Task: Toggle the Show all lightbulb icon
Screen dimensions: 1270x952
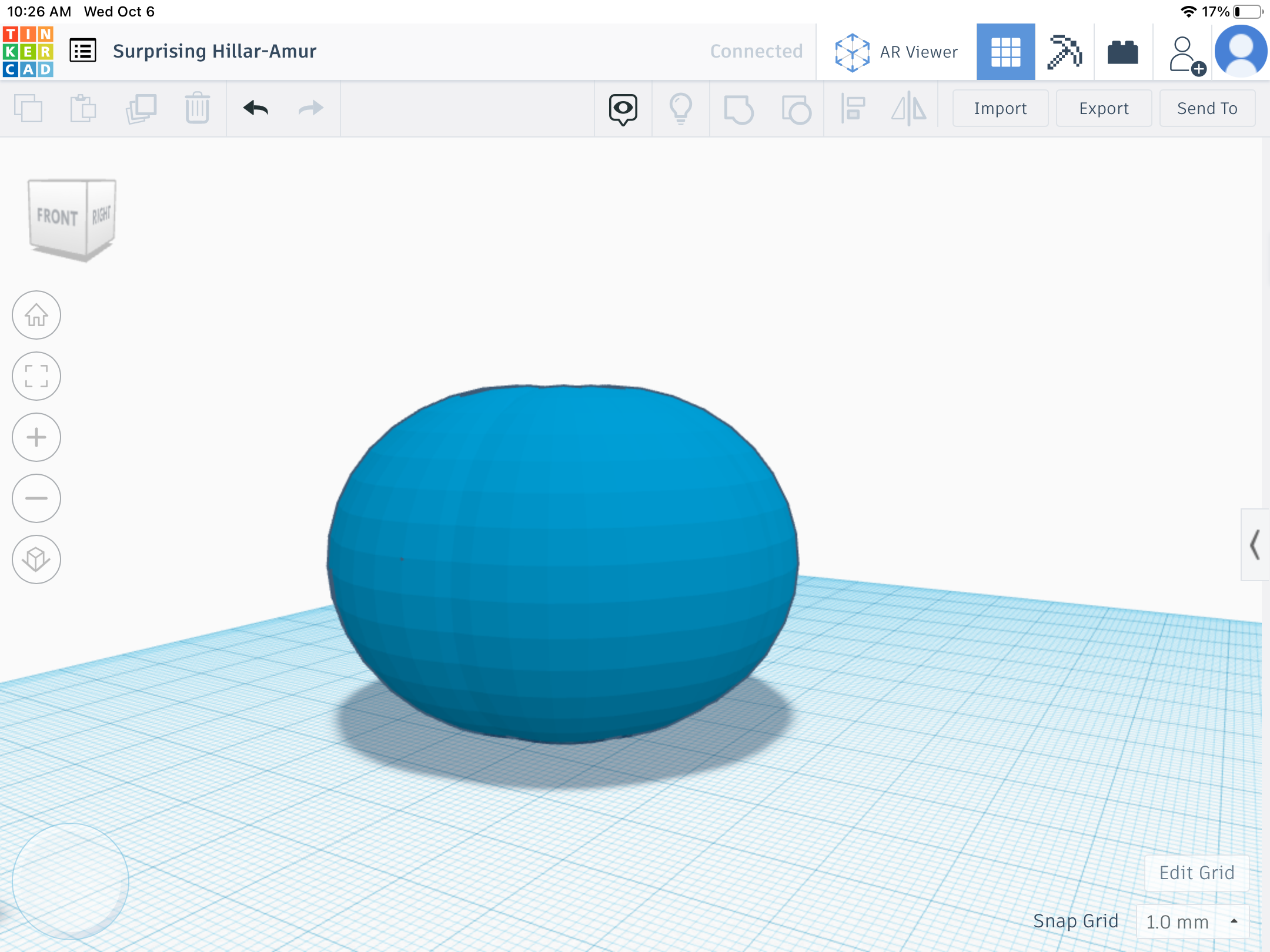Action: click(x=681, y=109)
